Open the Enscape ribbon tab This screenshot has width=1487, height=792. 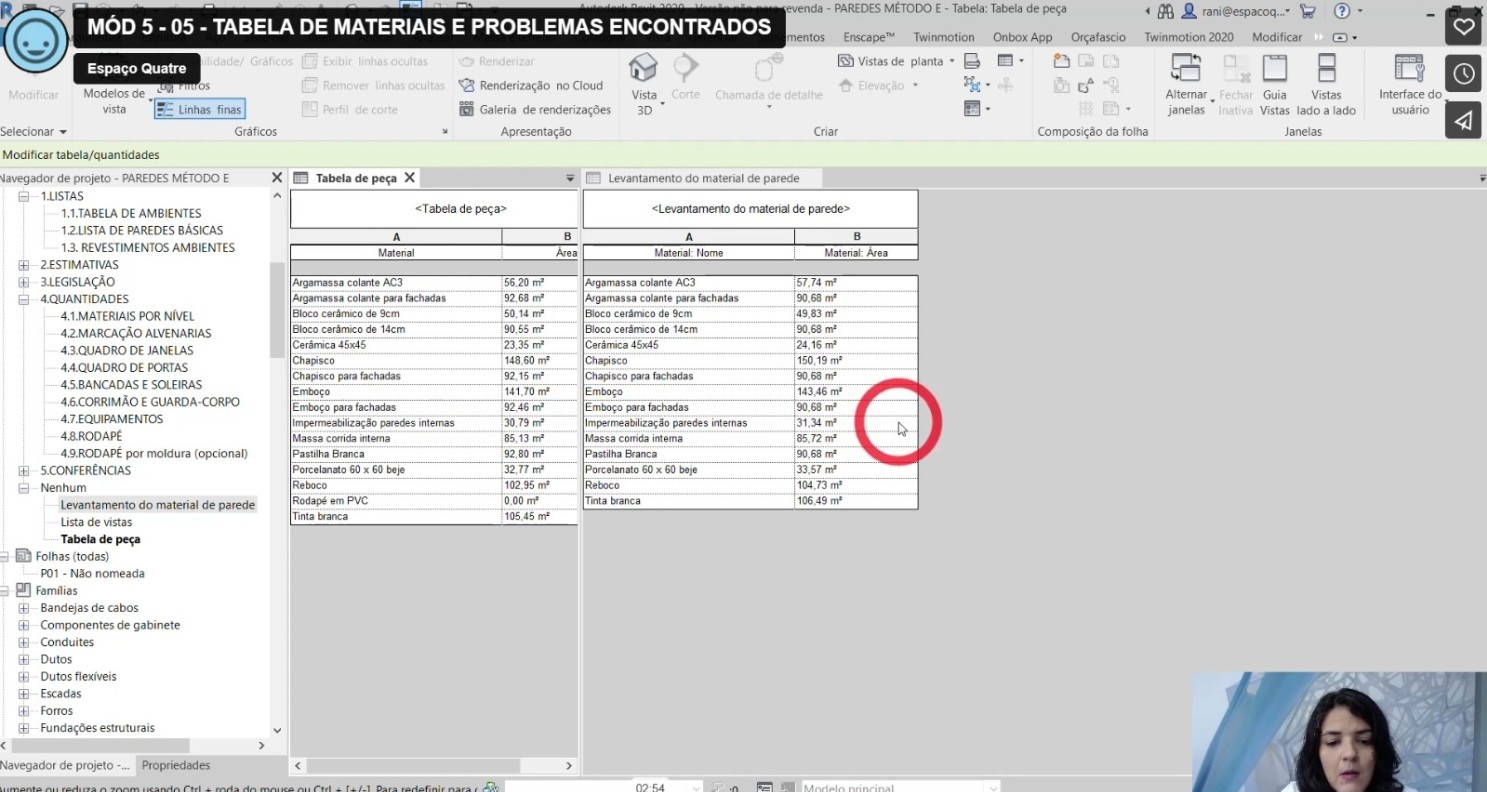(x=868, y=37)
